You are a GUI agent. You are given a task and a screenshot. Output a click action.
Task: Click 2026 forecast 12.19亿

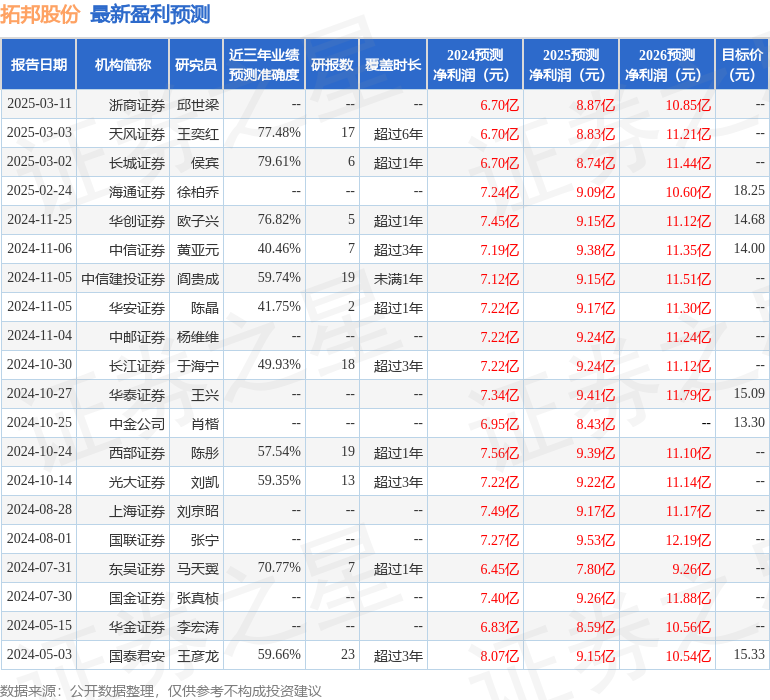click(688, 540)
